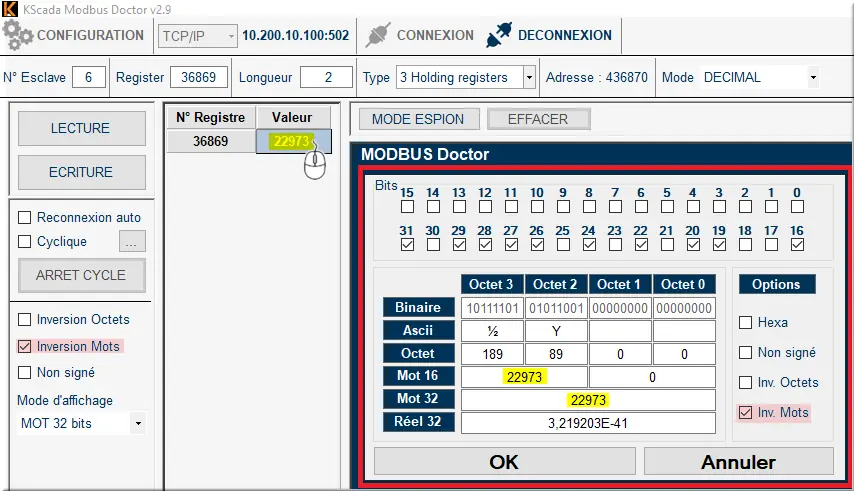Enable Inv. Octets option in dialog
Image resolution: width=854 pixels, height=491 pixels.
(746, 382)
